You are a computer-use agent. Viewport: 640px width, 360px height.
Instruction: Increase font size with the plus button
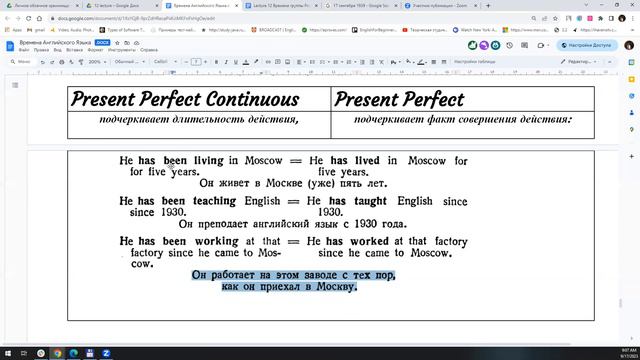click(x=205, y=62)
